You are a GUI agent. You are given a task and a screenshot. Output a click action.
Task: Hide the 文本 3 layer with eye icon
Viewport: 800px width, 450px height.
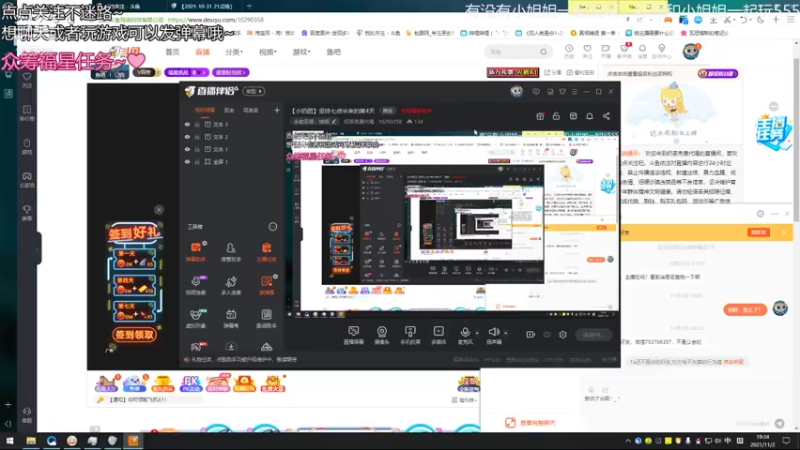tap(187, 124)
